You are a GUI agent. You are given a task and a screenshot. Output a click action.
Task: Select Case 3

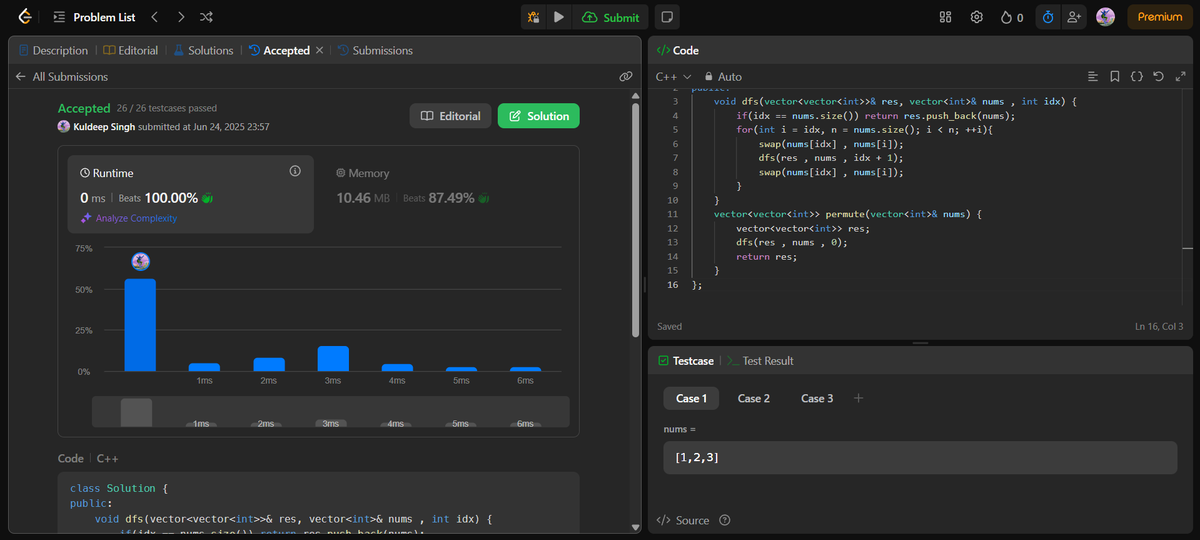(x=817, y=398)
